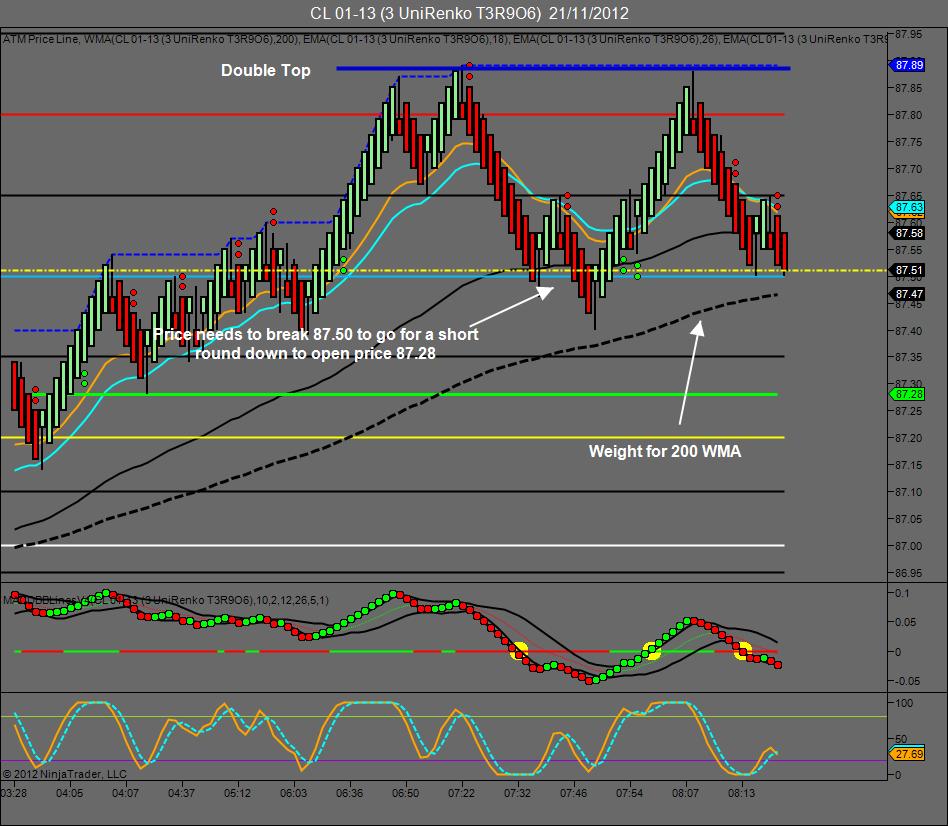
Task: Click the 06:50 time label
Action: 405,793
